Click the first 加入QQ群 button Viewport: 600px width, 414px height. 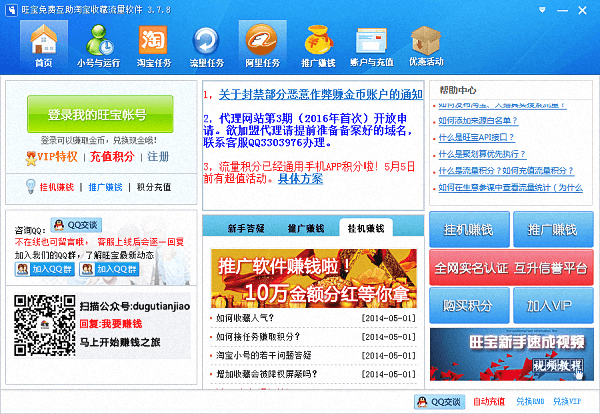(x=44, y=269)
